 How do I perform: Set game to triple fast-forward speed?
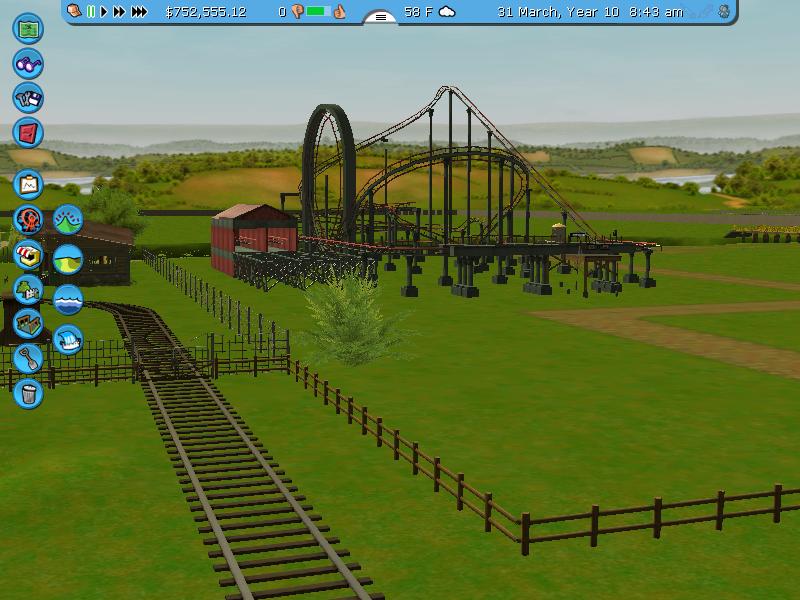139,11
